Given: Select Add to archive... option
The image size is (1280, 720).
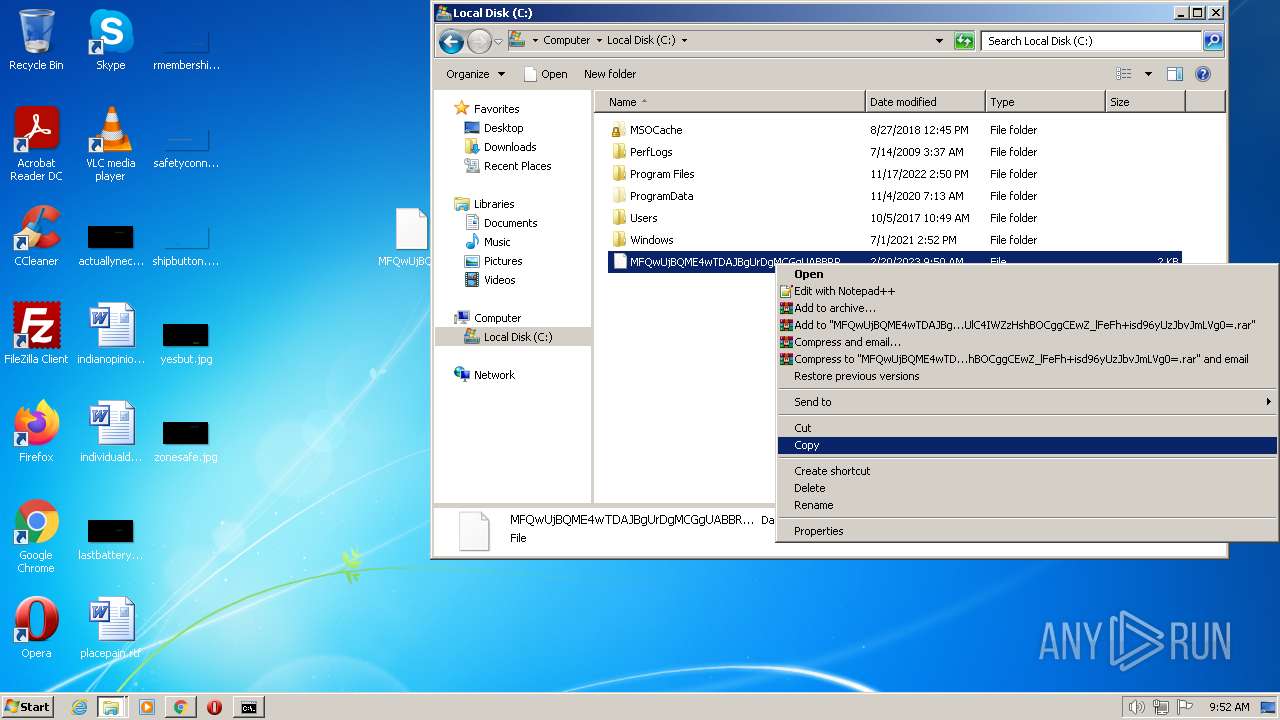Looking at the screenshot, I should pos(1027,308).
